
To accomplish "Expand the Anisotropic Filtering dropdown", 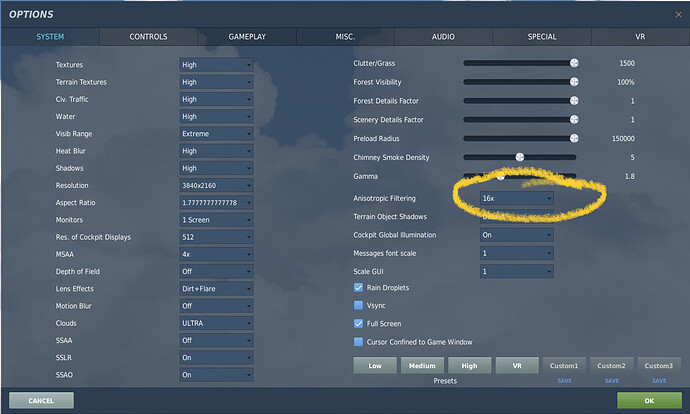I will [x=516, y=199].
